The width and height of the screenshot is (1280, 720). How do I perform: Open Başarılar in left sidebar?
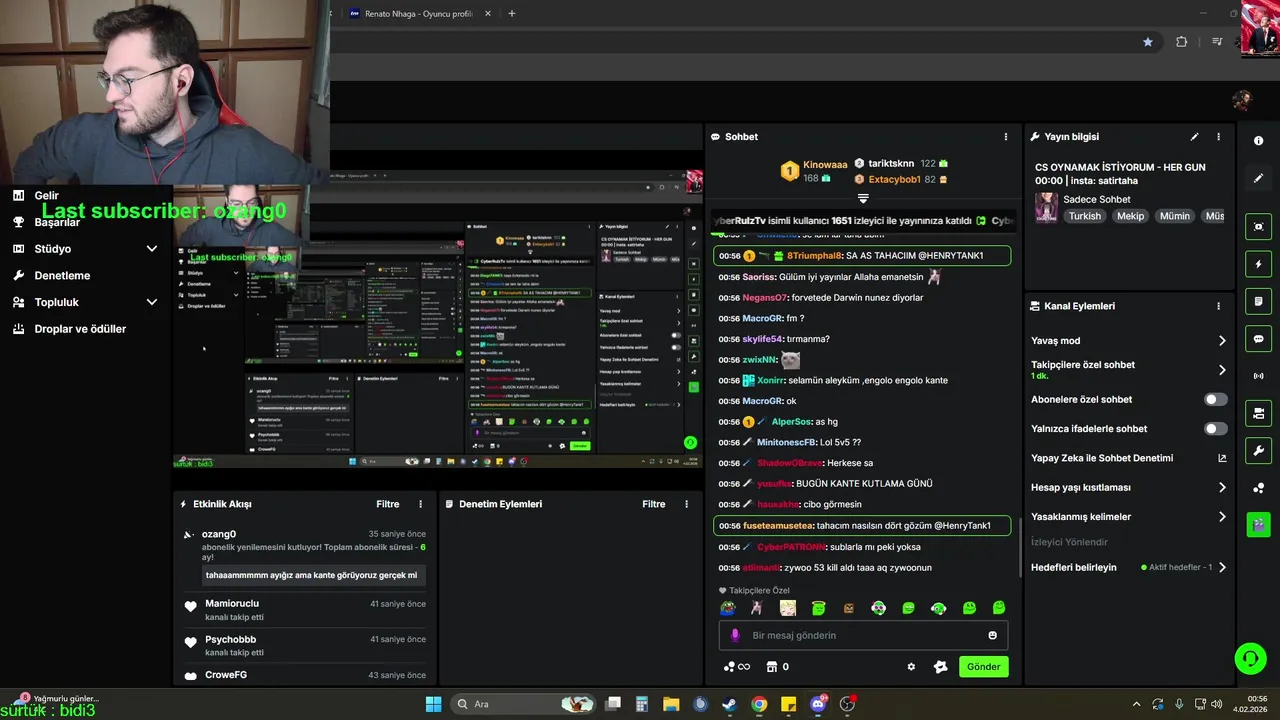pos(57,222)
